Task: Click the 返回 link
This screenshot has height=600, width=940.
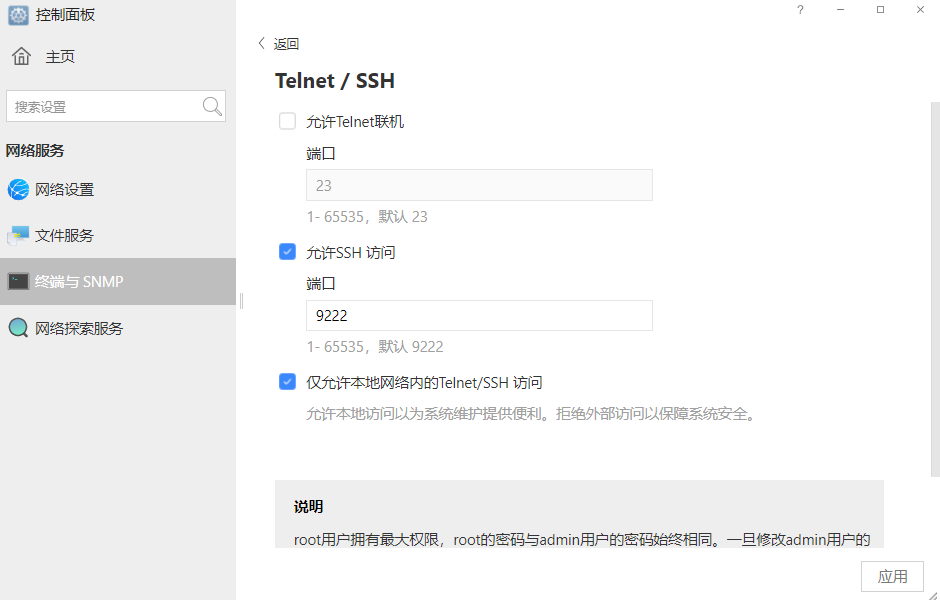Action: [285, 44]
